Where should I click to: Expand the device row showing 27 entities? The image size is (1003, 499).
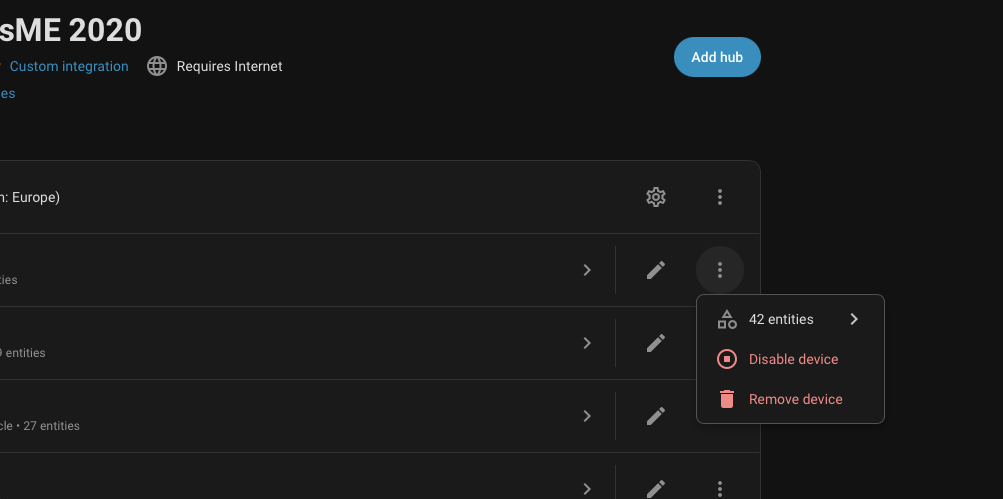click(x=587, y=416)
